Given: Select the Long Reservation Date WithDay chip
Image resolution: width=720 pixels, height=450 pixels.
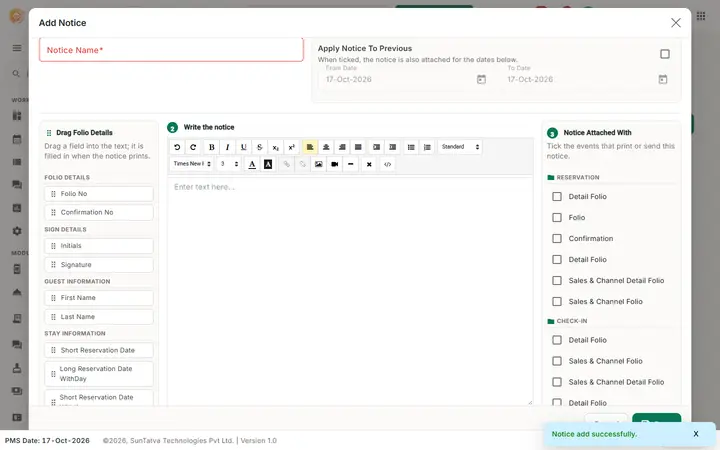Looking at the screenshot, I should click(99, 374).
